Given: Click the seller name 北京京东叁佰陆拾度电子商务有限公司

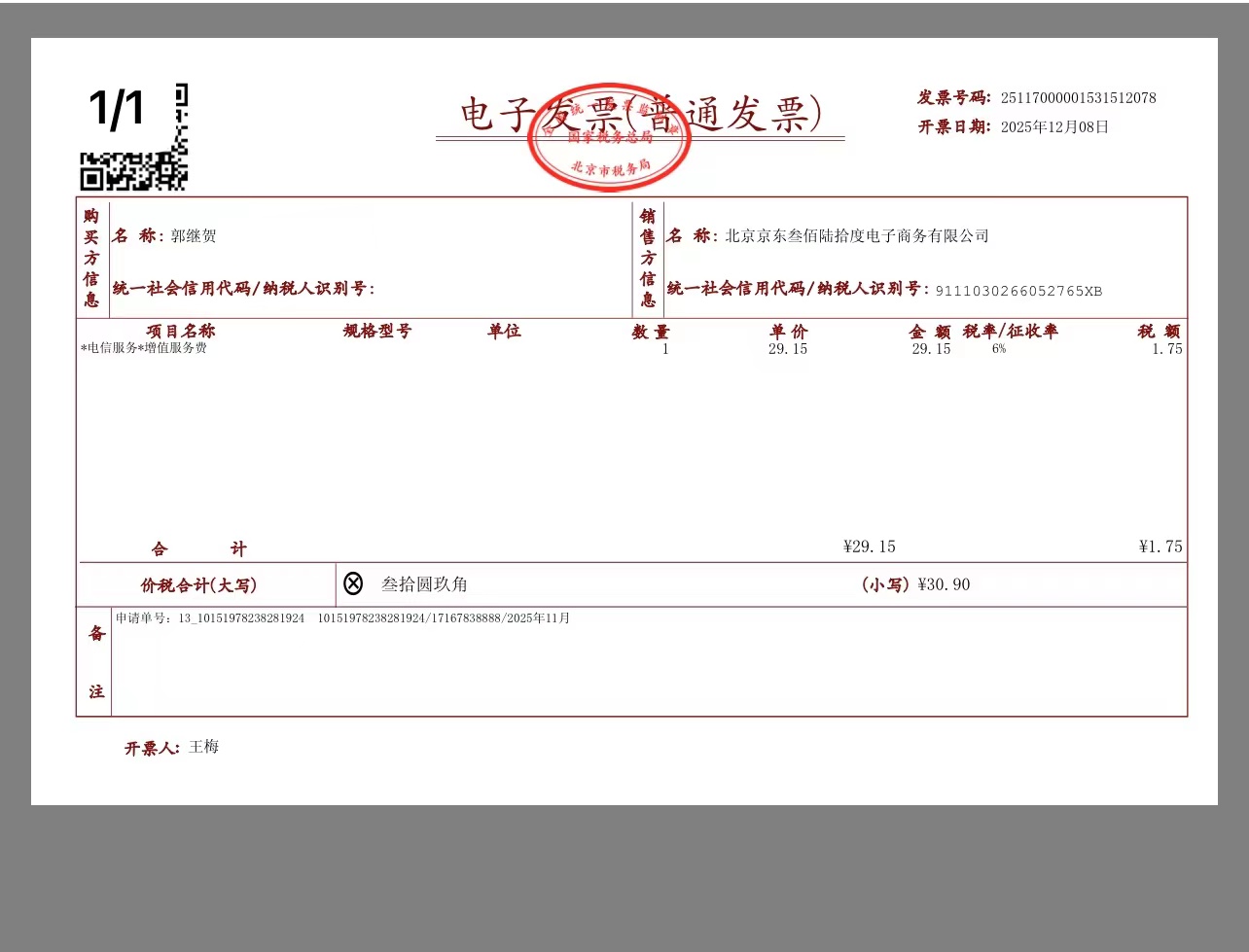Looking at the screenshot, I should [856, 236].
